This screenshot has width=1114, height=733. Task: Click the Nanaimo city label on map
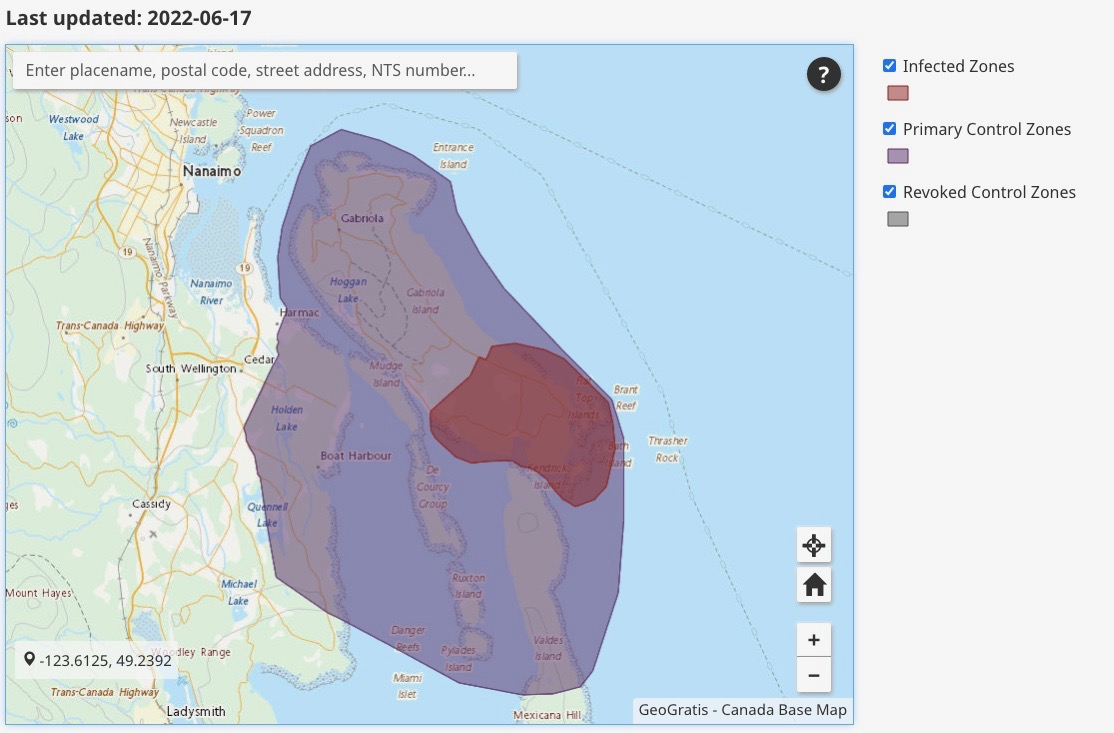[x=211, y=171]
